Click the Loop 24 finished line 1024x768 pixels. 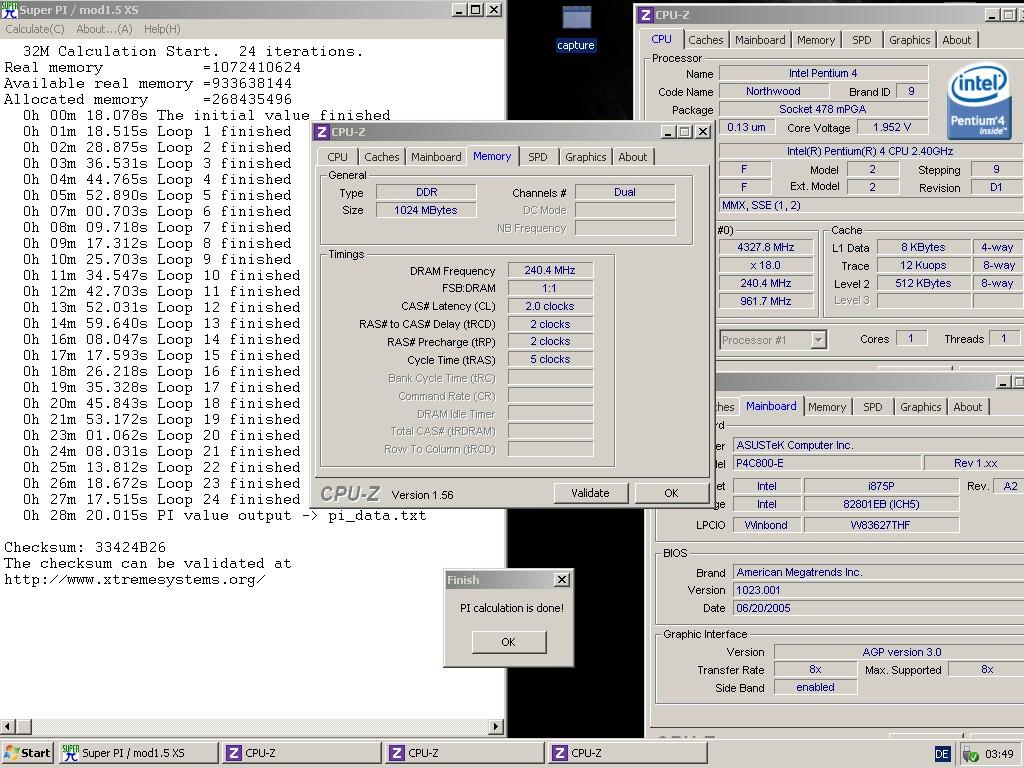point(162,500)
